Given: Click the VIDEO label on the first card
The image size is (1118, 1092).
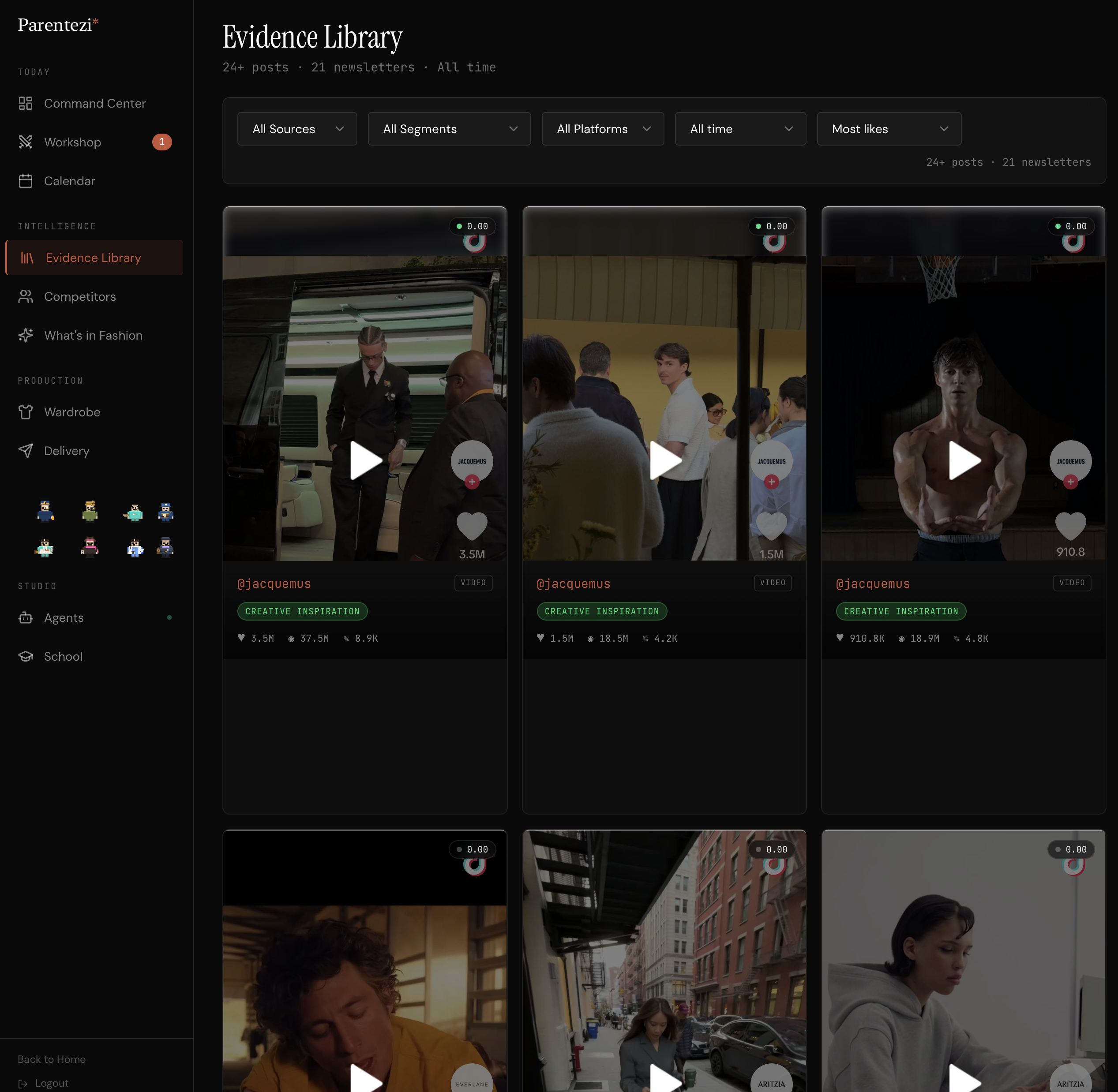Looking at the screenshot, I should (x=474, y=583).
